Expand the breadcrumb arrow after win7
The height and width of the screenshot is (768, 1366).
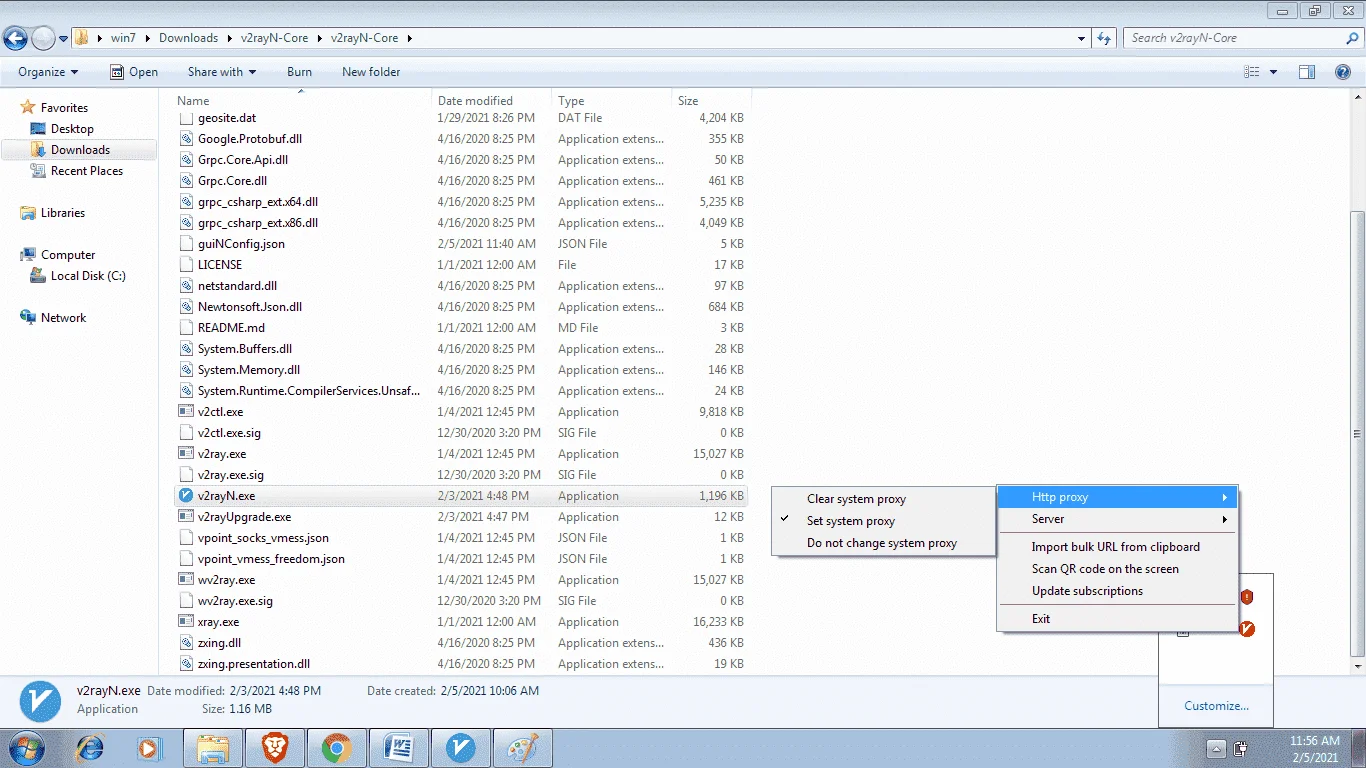147,38
